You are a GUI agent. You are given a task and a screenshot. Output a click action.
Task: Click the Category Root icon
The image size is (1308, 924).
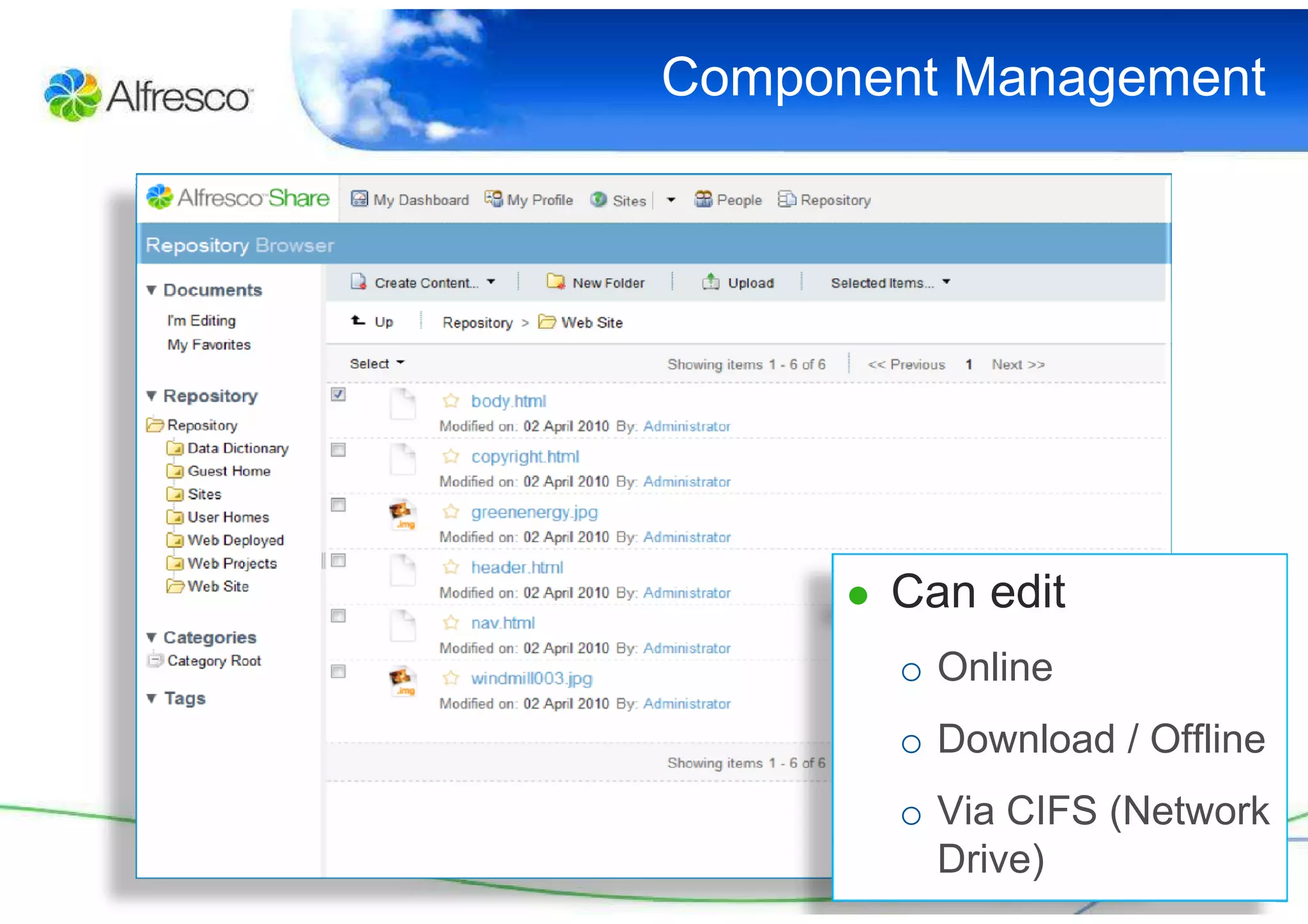(155, 660)
